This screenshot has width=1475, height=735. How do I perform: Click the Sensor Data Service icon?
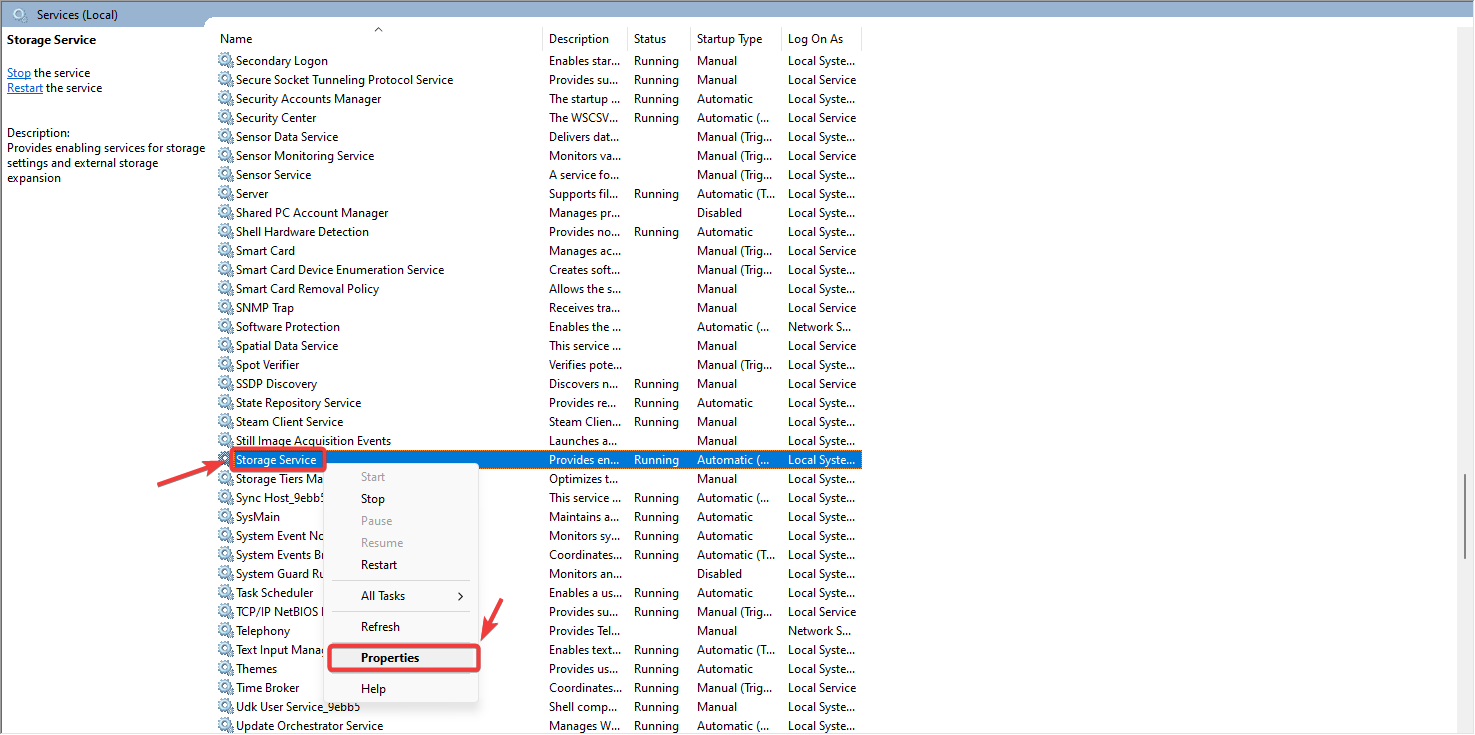pyautogui.click(x=226, y=137)
